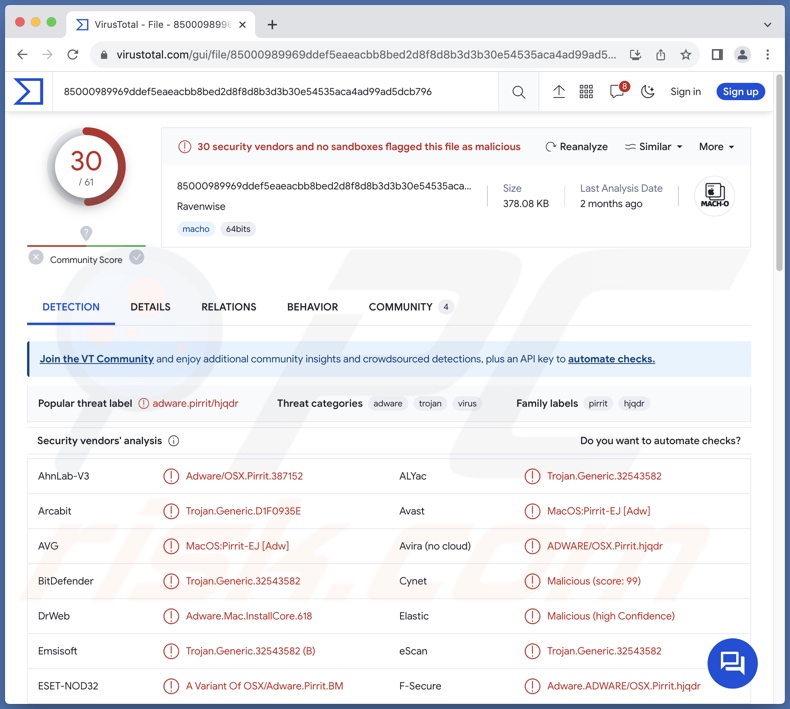
Task: Click the chat bubble button
Action: (x=732, y=662)
